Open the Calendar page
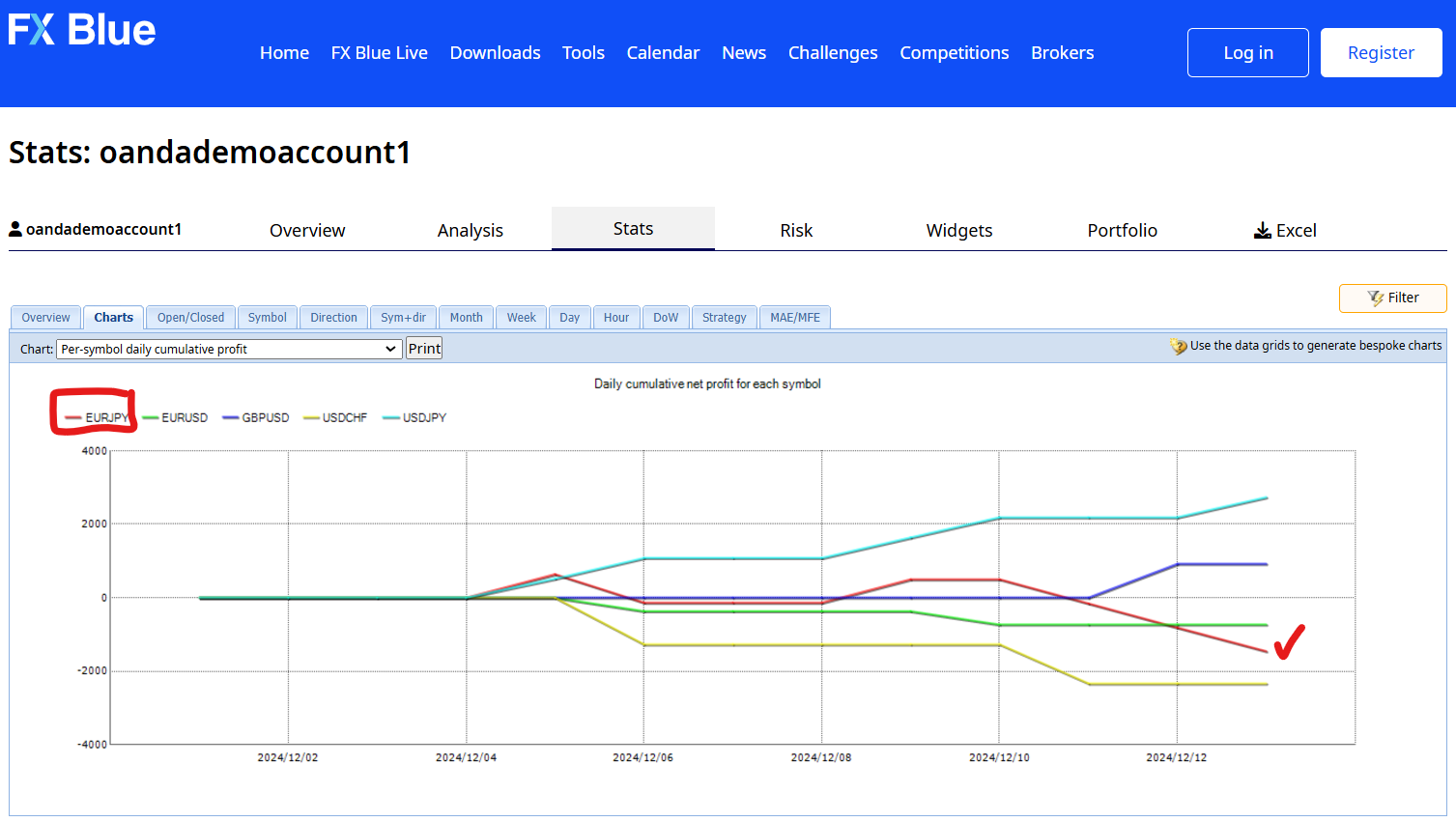 (663, 53)
